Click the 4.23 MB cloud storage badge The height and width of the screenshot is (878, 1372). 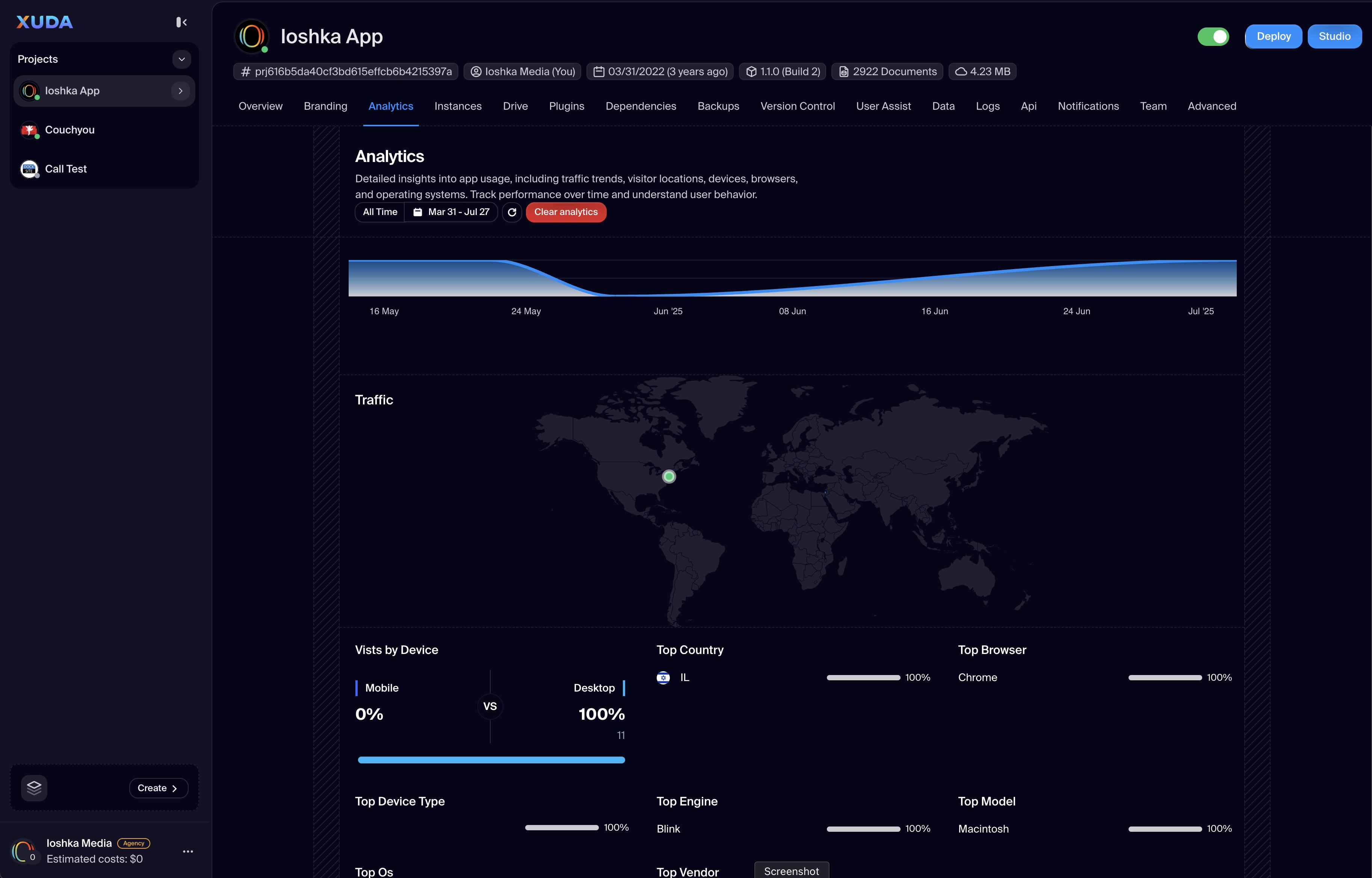click(x=982, y=72)
